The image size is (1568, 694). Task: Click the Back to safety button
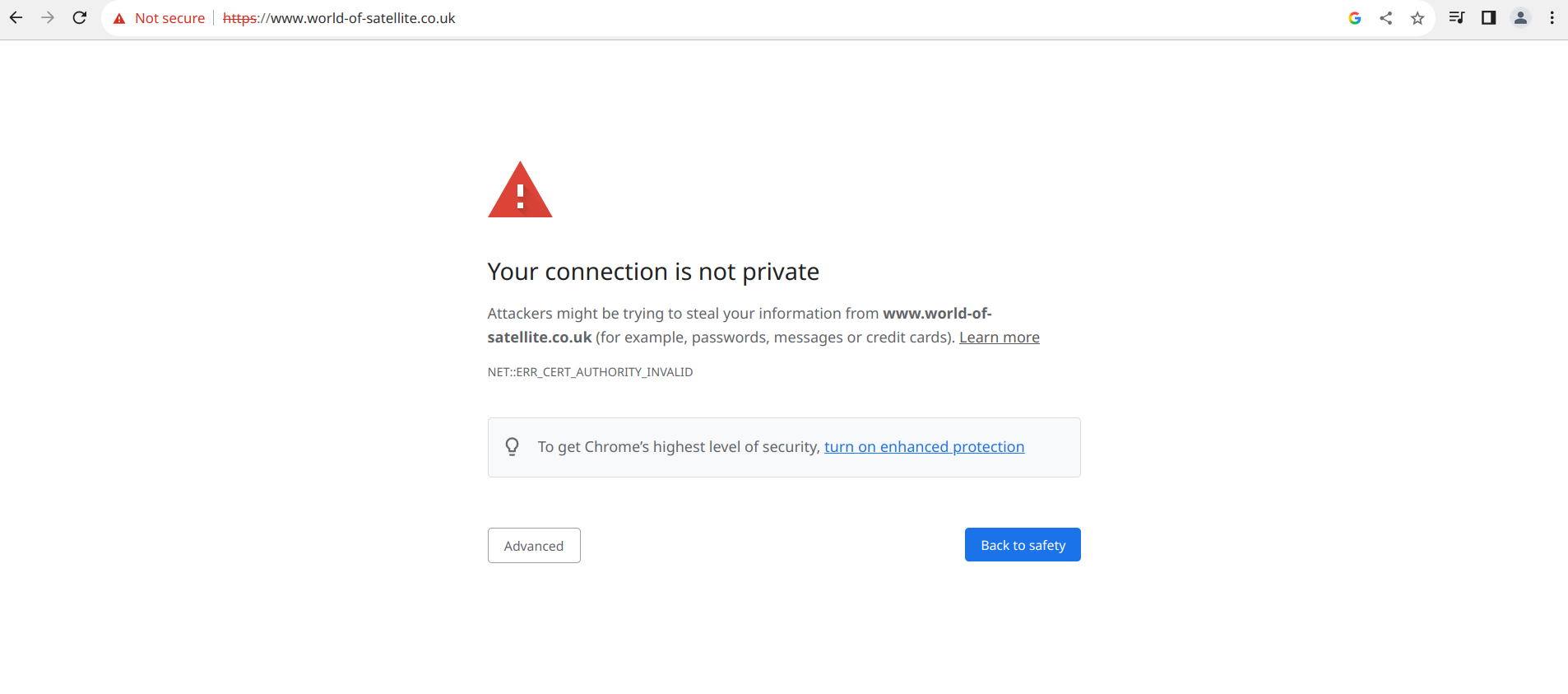1023,545
